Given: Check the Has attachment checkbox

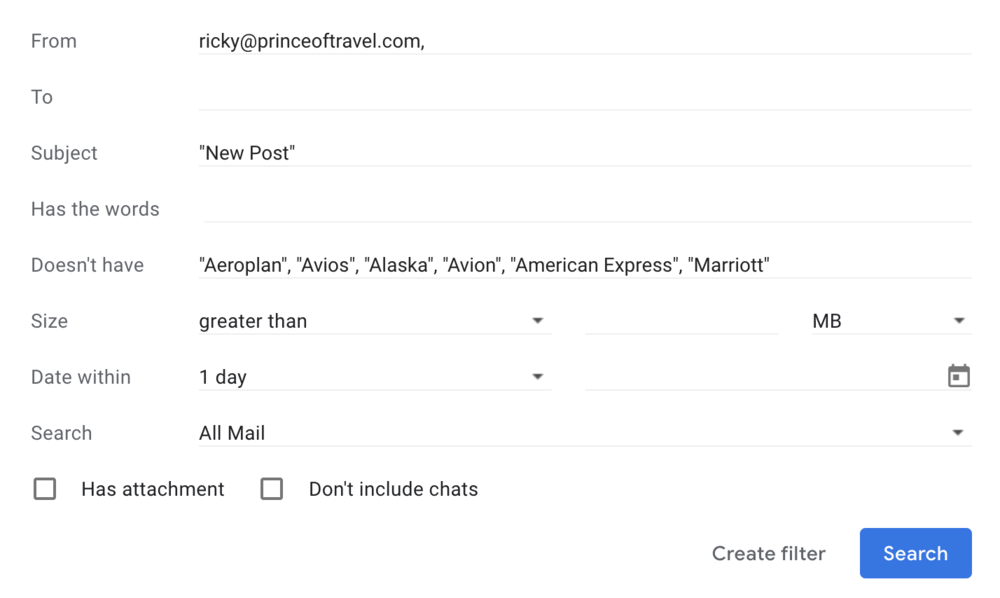Looking at the screenshot, I should pyautogui.click(x=45, y=489).
